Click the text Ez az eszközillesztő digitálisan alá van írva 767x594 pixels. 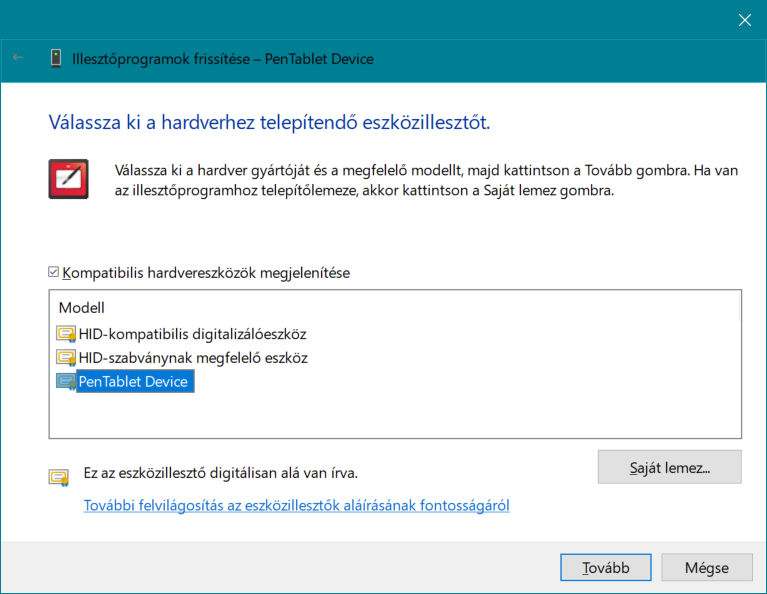tap(221, 473)
